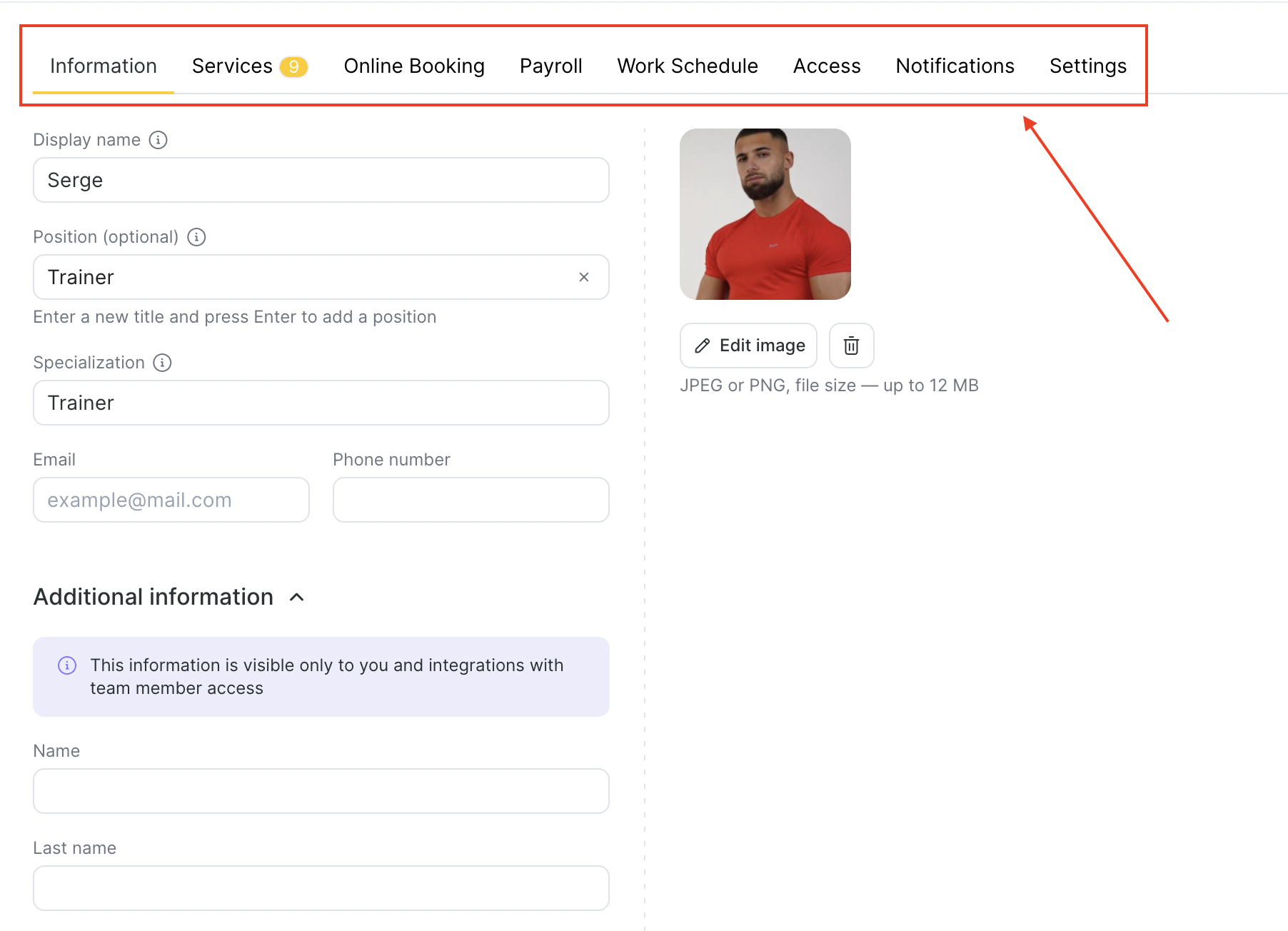
Task: Select the Work Schedule tab
Action: (688, 66)
